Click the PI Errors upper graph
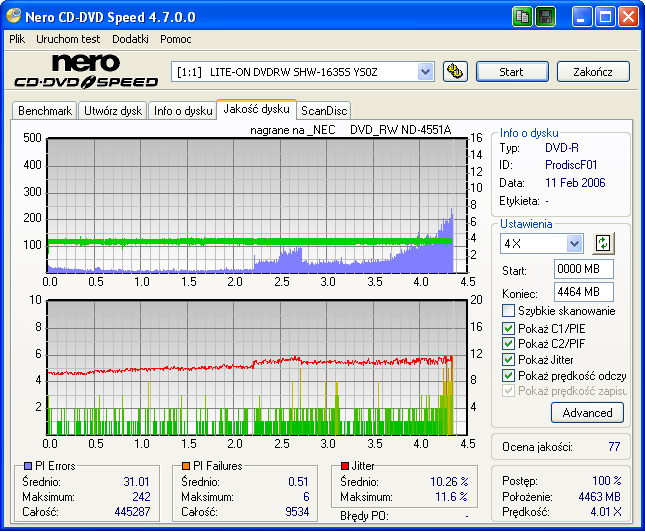 [257, 205]
